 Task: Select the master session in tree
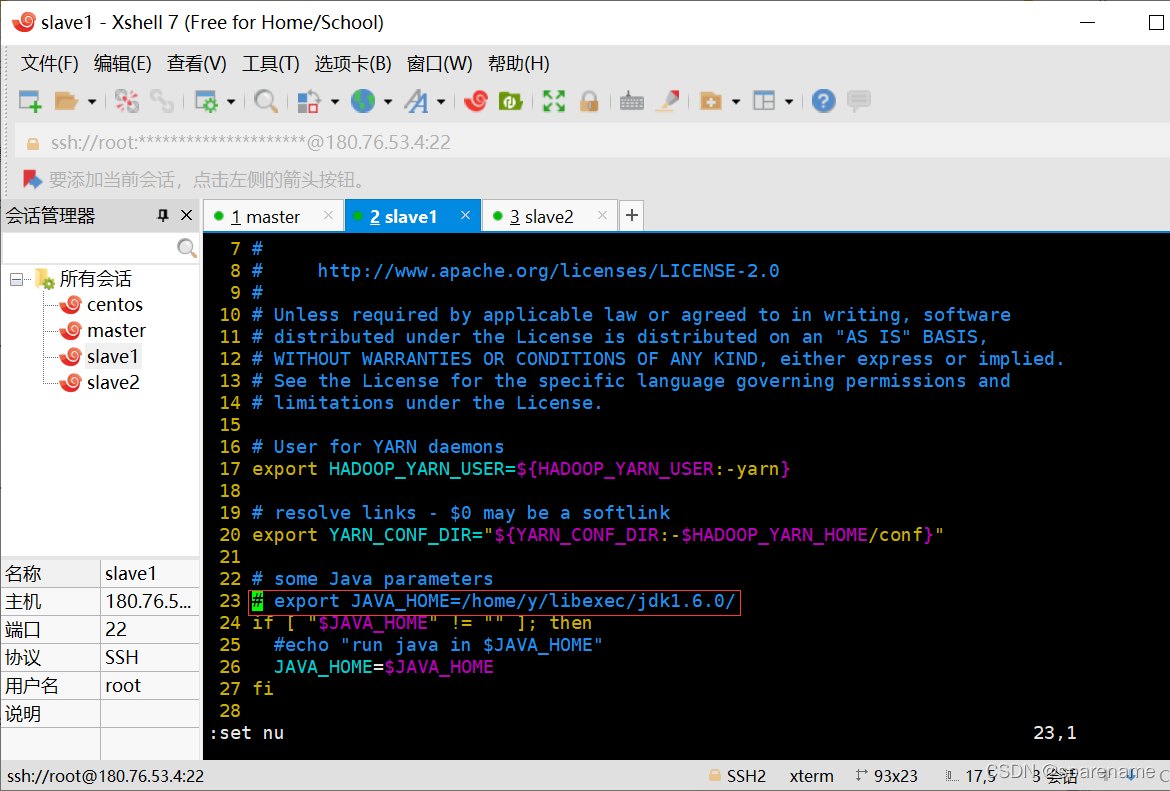pyautogui.click(x=116, y=331)
